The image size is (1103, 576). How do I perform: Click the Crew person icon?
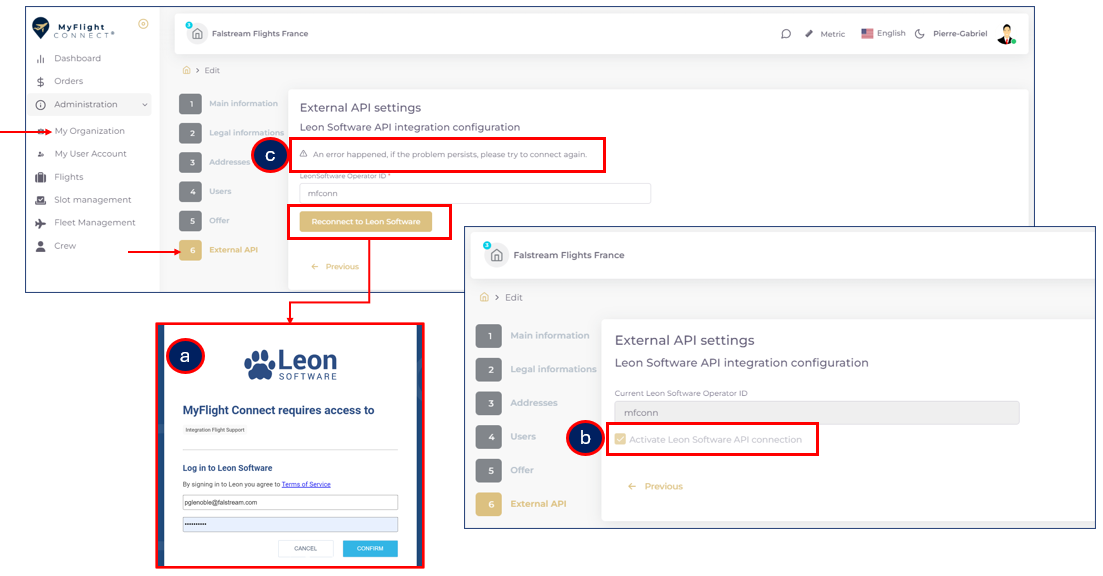[41, 246]
